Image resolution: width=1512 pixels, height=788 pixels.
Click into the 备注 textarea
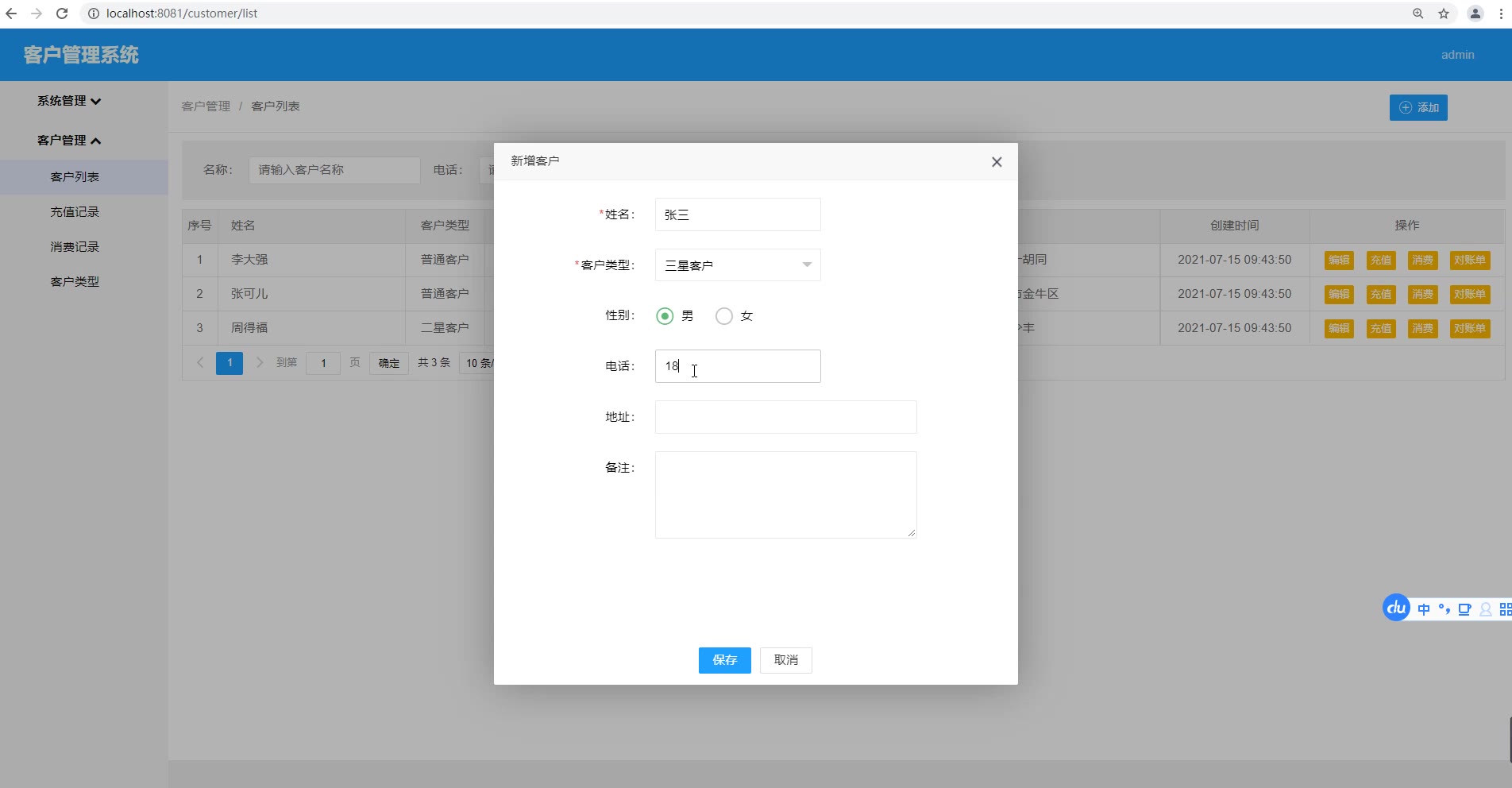786,495
